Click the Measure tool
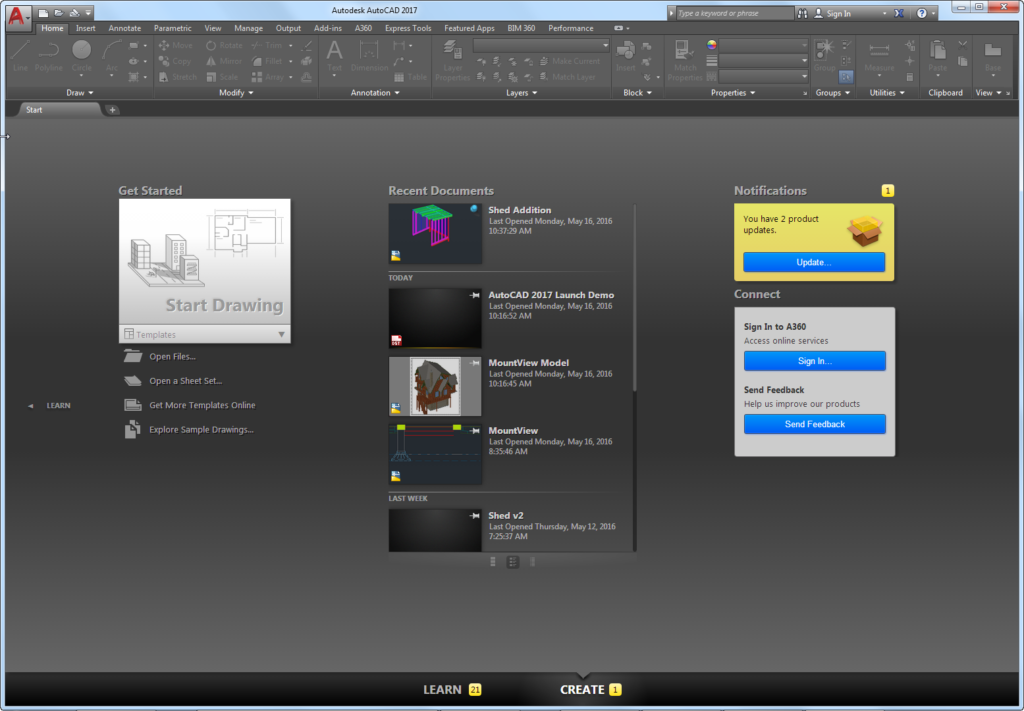The height and width of the screenshot is (711, 1024). click(x=879, y=55)
